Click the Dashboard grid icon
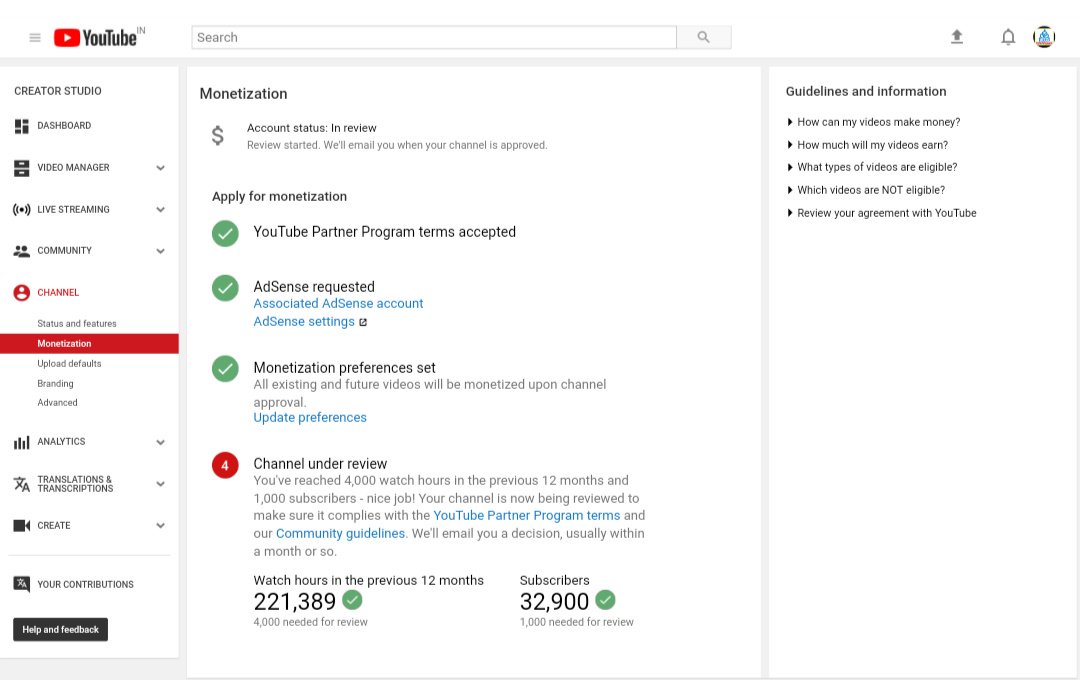 (21, 126)
